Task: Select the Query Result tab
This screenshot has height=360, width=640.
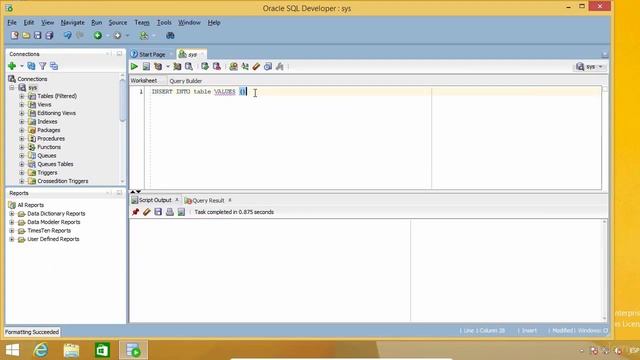Action: point(208,200)
